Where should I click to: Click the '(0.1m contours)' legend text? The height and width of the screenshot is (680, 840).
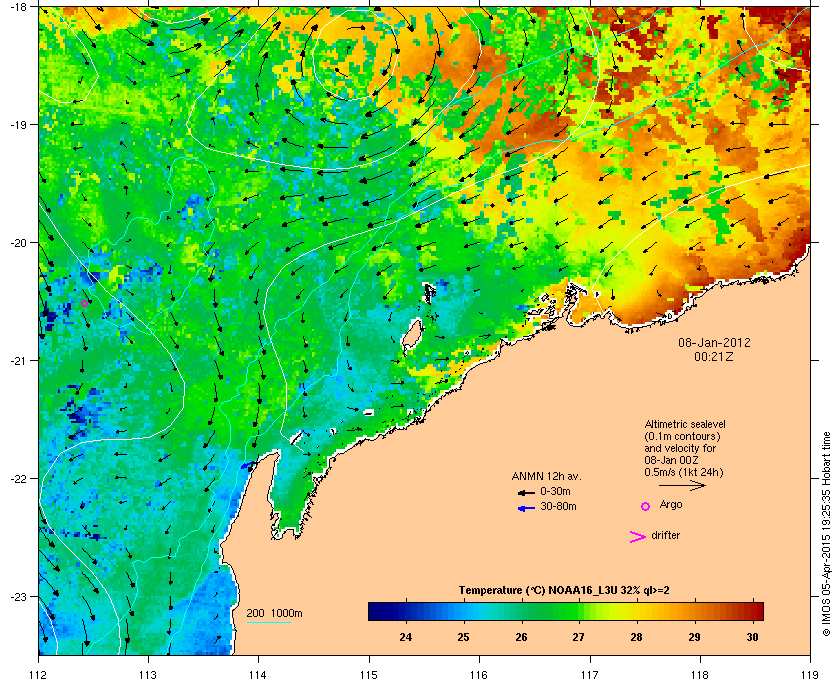[x=682, y=436]
